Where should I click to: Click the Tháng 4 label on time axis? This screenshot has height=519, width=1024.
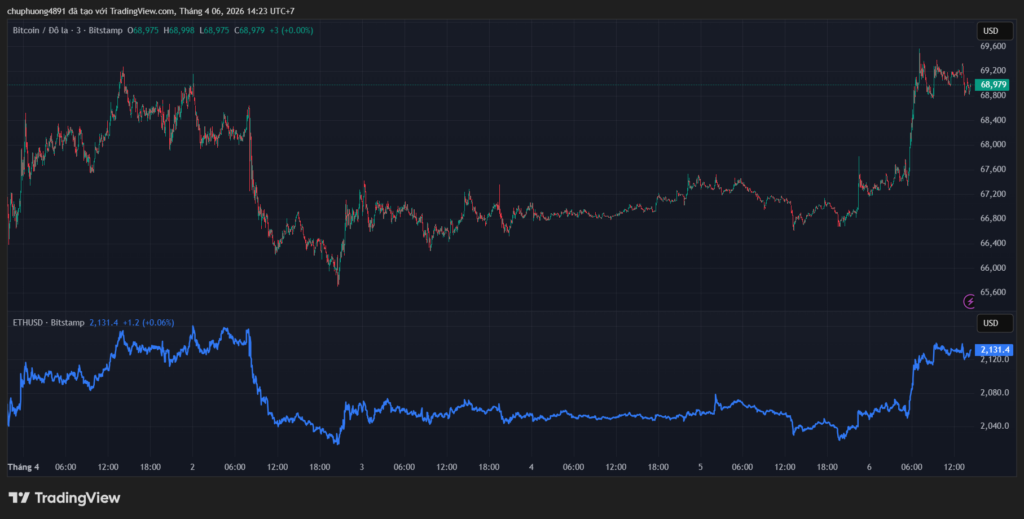point(23,467)
